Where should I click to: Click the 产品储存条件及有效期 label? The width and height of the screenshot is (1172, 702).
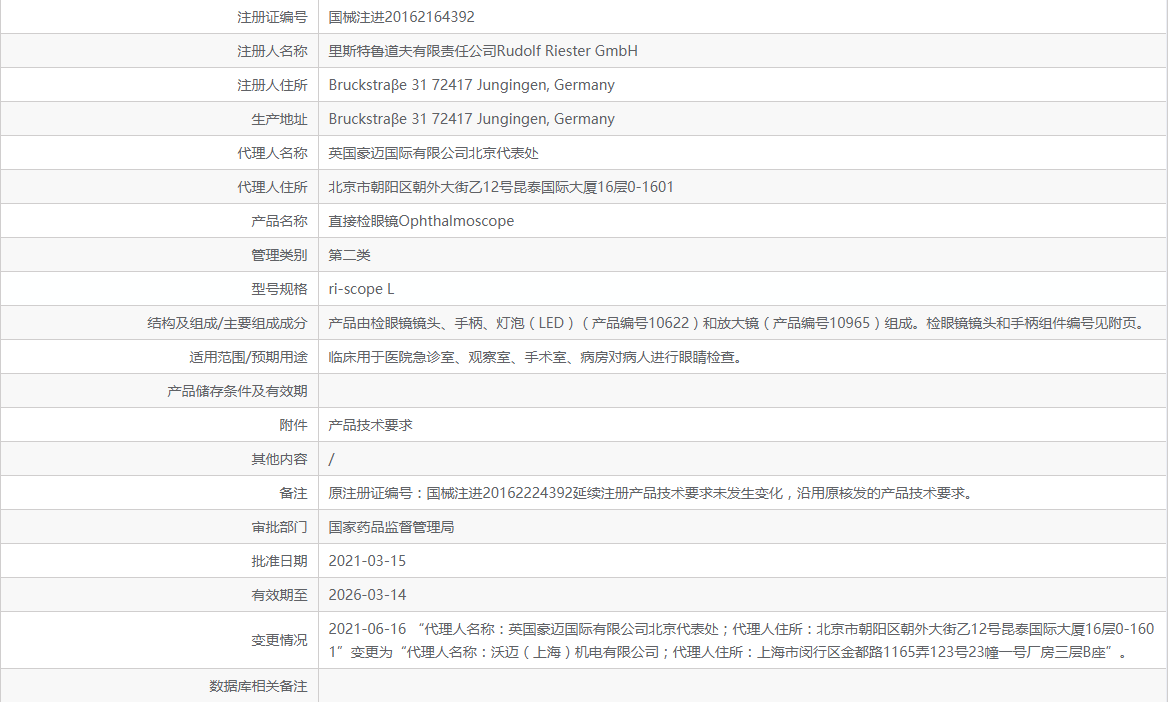pyautogui.click(x=237, y=391)
